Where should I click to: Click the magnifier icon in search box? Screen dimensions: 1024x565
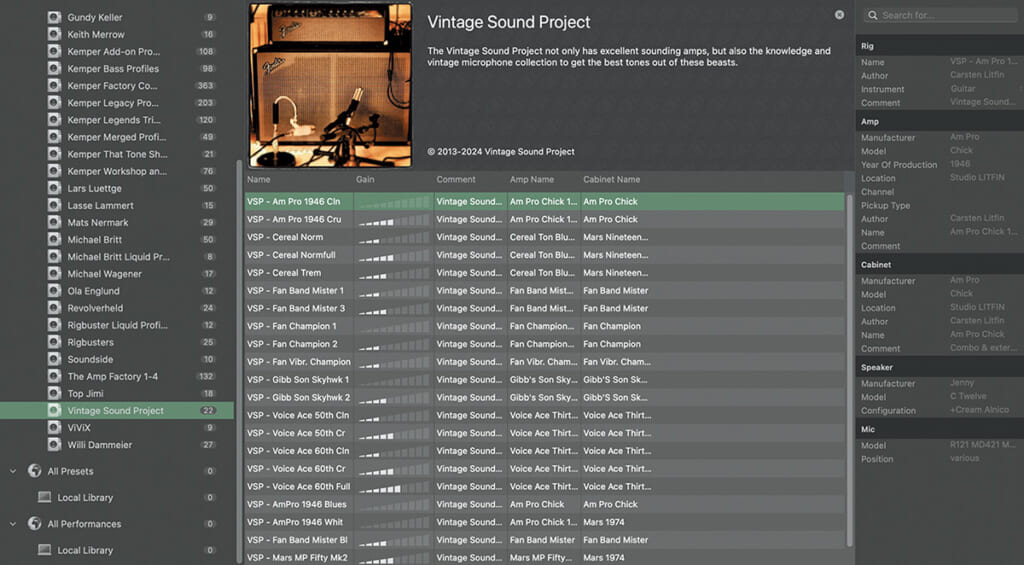[x=873, y=15]
